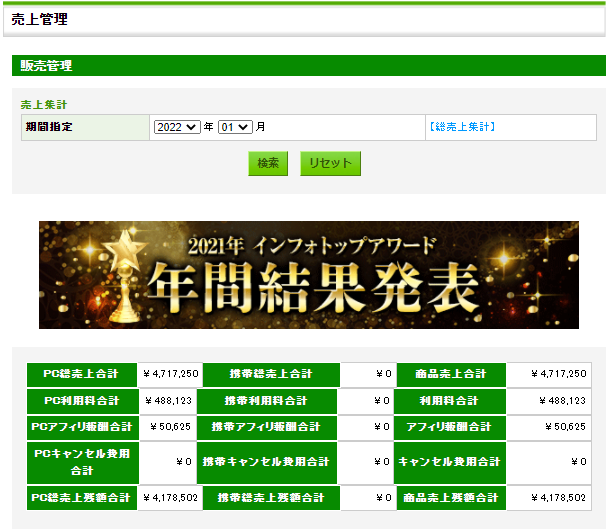Select the 携帯総売上合計 header cell
Image resolution: width=610 pixels, height=529 pixels.
[271, 374]
